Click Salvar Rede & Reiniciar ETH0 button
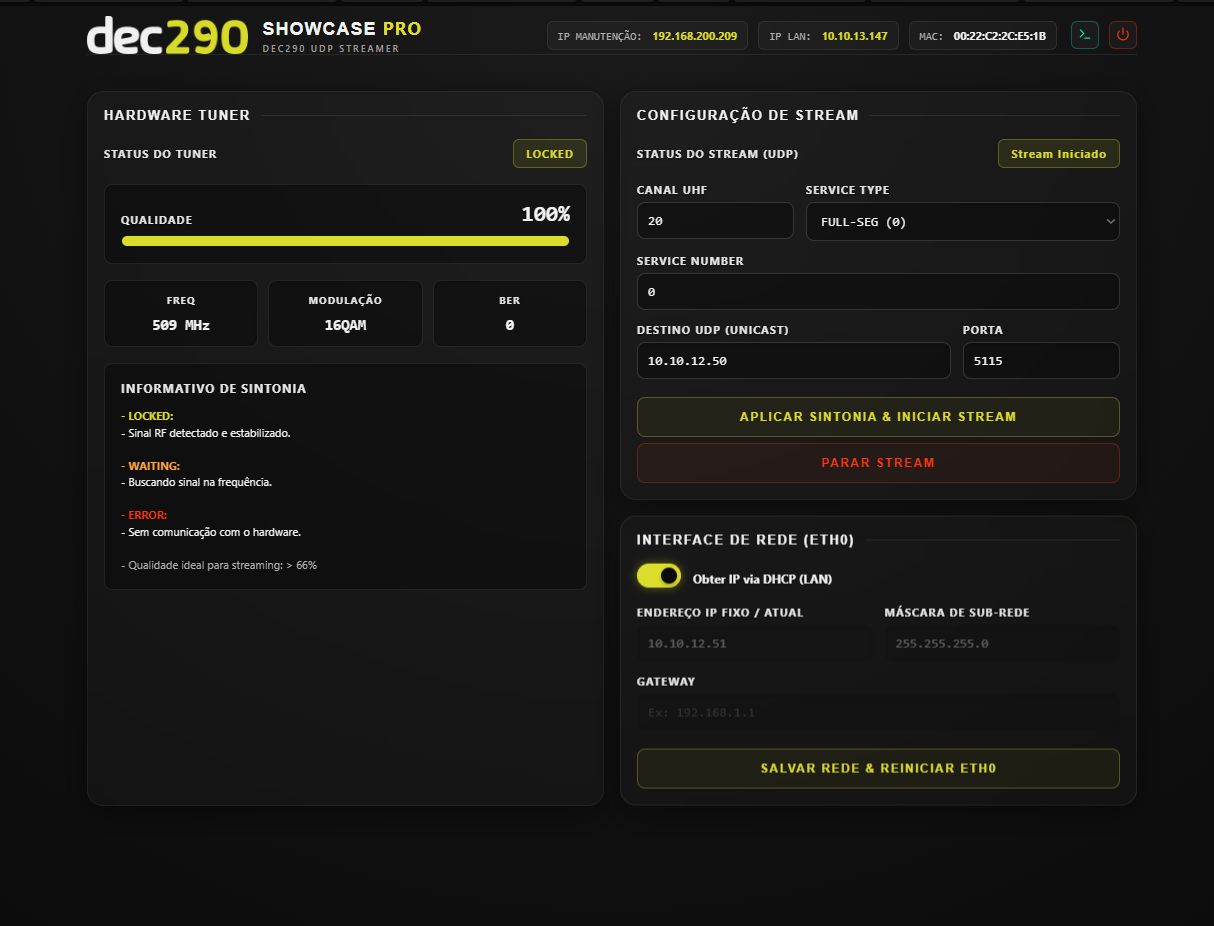The width and height of the screenshot is (1214, 926). [x=878, y=769]
